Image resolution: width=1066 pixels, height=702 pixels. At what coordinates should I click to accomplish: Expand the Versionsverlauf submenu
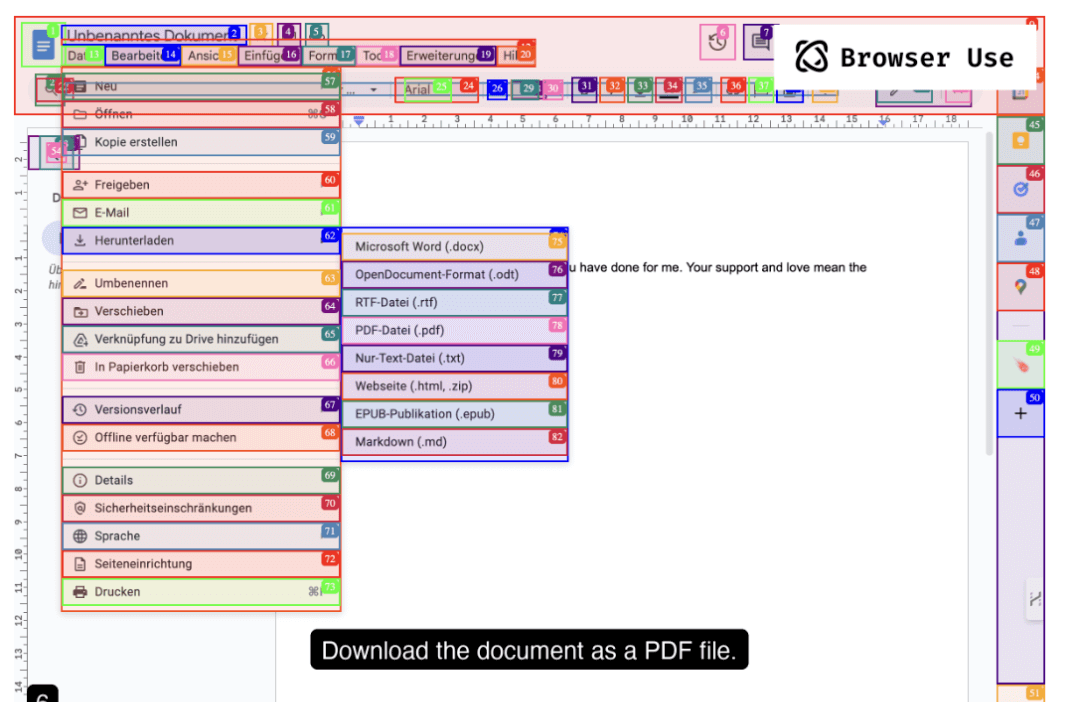(201, 410)
